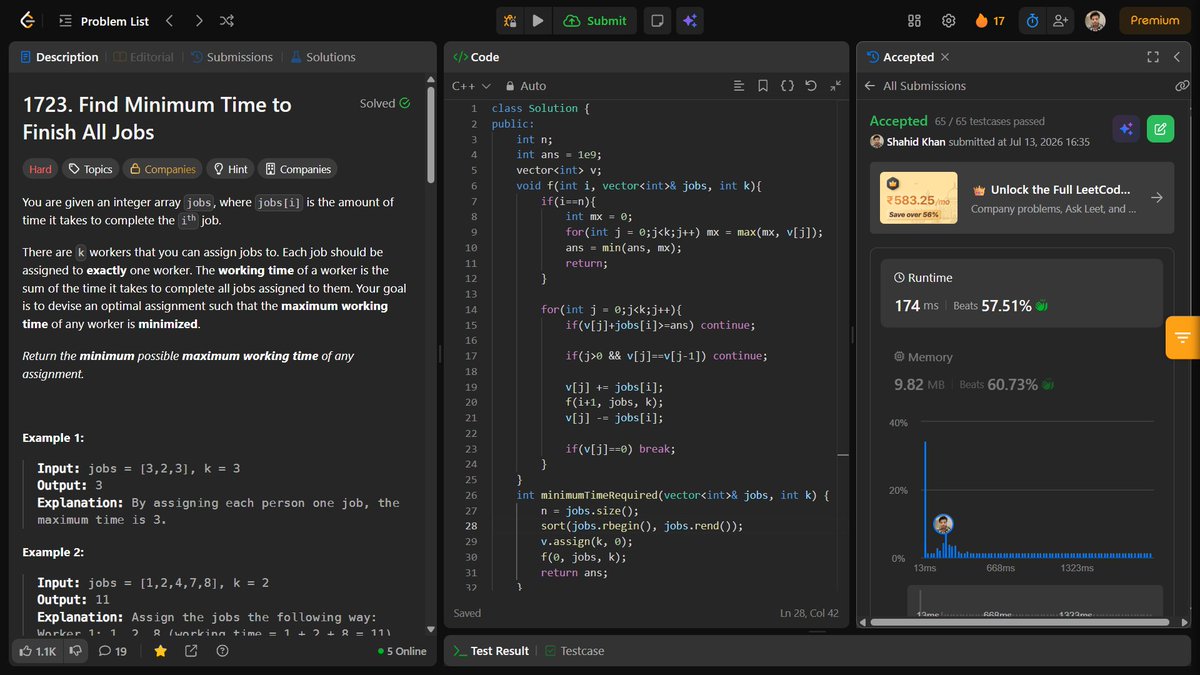The image size is (1200, 675).
Task: Select the Runtime stats card
Action: [1022, 294]
